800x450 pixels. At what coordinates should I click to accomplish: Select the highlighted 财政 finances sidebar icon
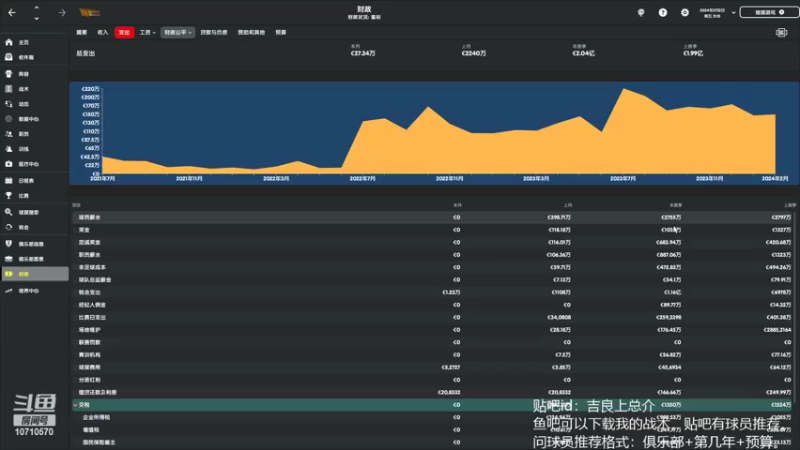coord(9,274)
